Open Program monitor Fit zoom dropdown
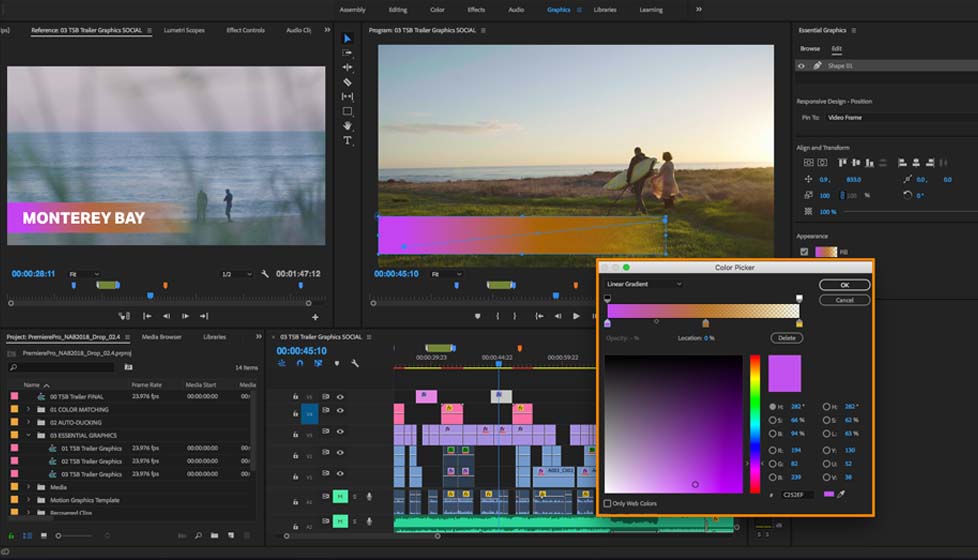Viewport: 978px width, 560px height. click(x=447, y=274)
